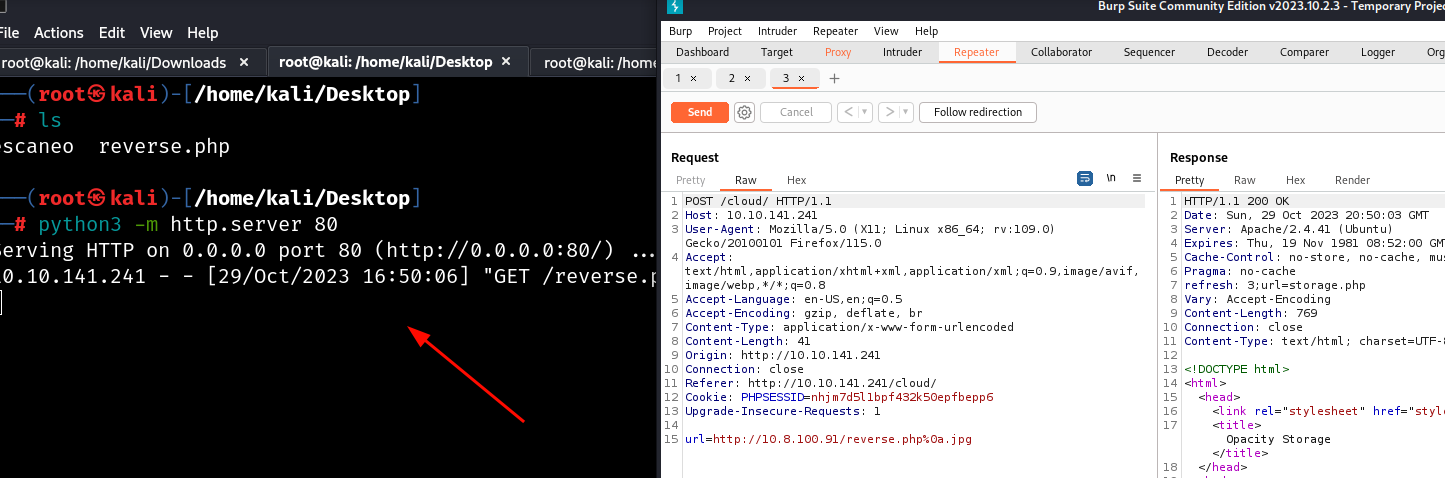
Task: Open terminal Help menu
Action: click(x=203, y=33)
